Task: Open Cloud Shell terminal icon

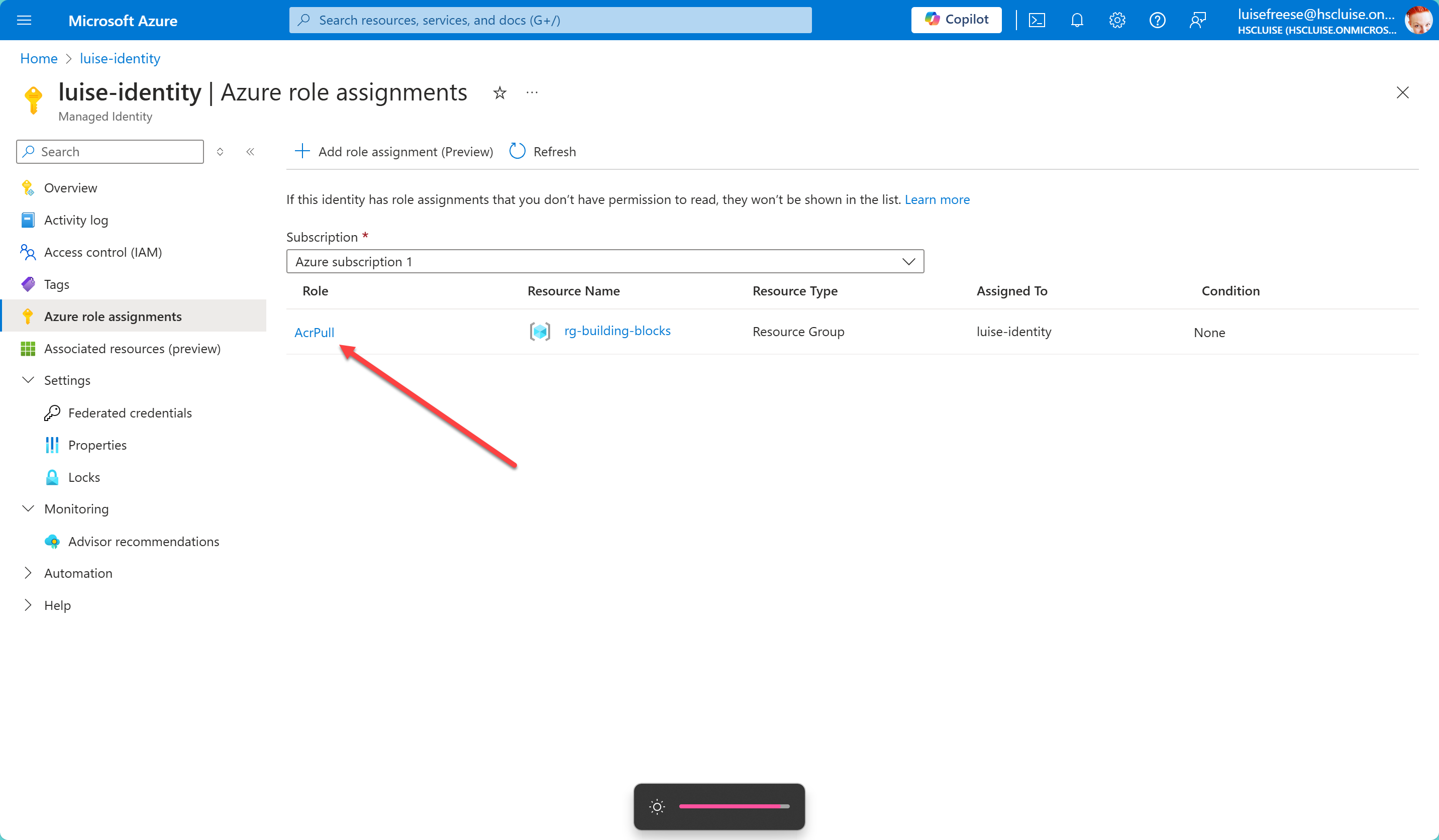Action: click(1037, 20)
